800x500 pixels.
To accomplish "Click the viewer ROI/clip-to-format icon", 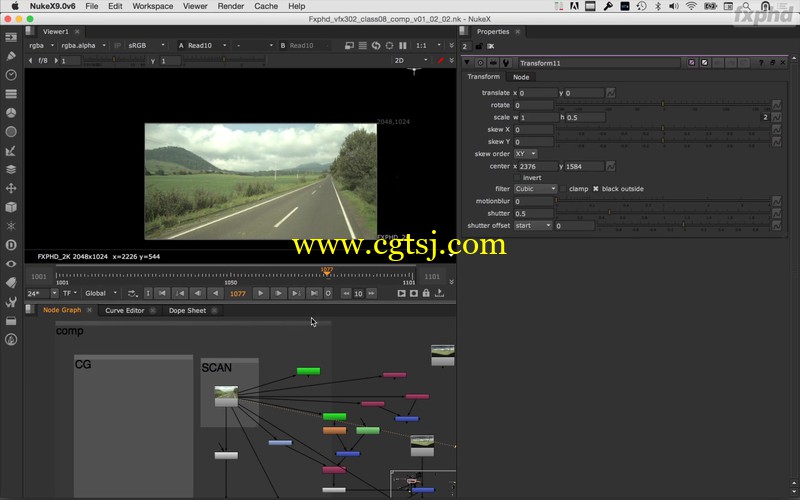I will coord(349,45).
